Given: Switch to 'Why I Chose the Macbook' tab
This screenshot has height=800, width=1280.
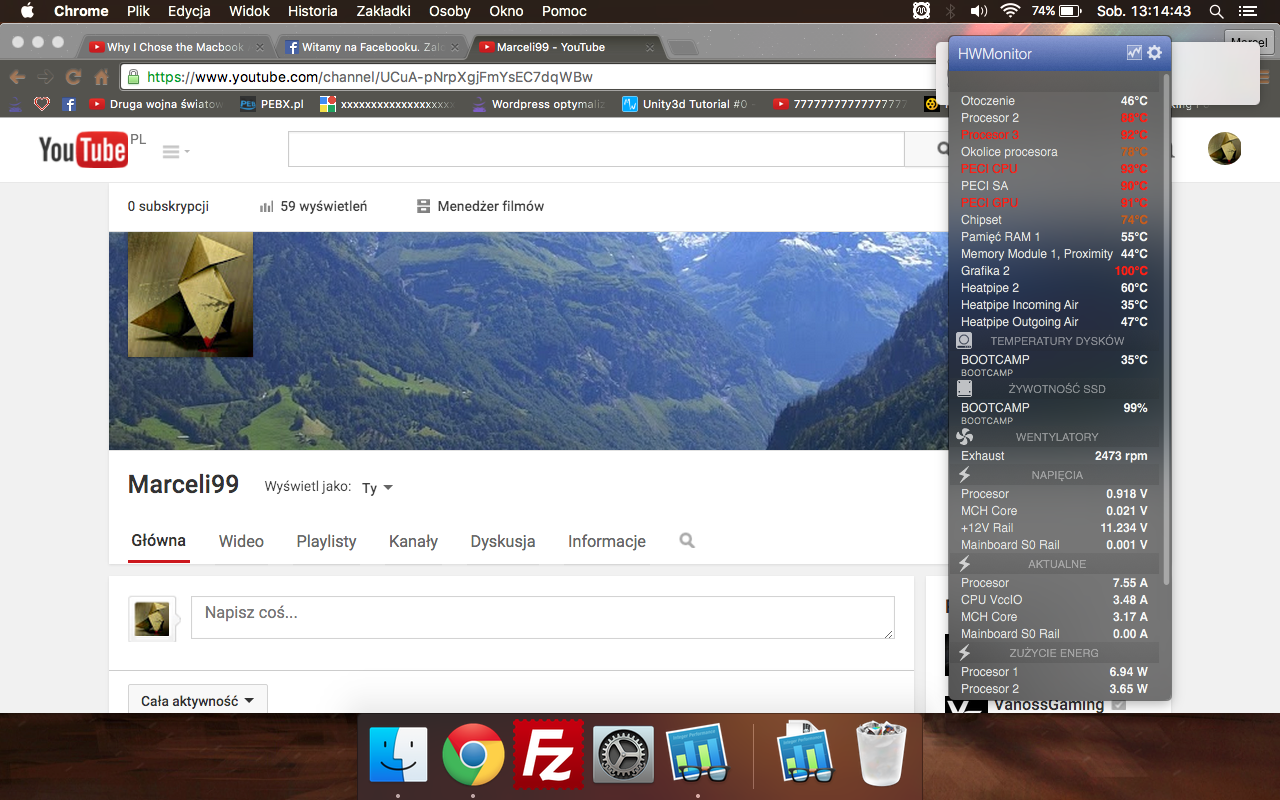Looking at the screenshot, I should point(175,47).
